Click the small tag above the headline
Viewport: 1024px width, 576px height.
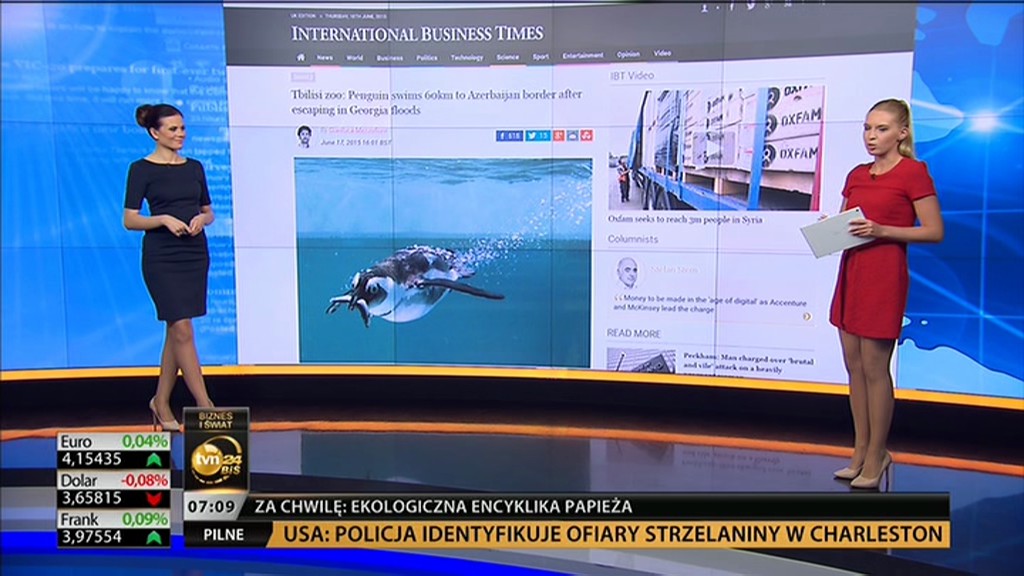pyautogui.click(x=302, y=78)
